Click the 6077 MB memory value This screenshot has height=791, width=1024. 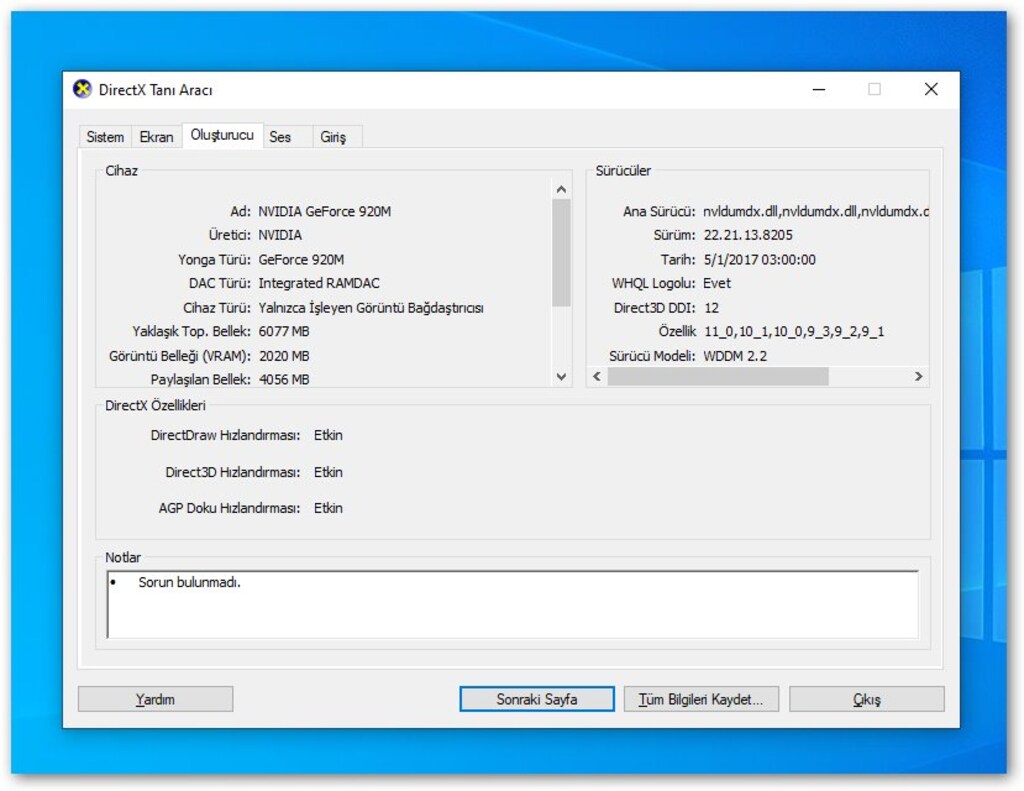tap(284, 331)
